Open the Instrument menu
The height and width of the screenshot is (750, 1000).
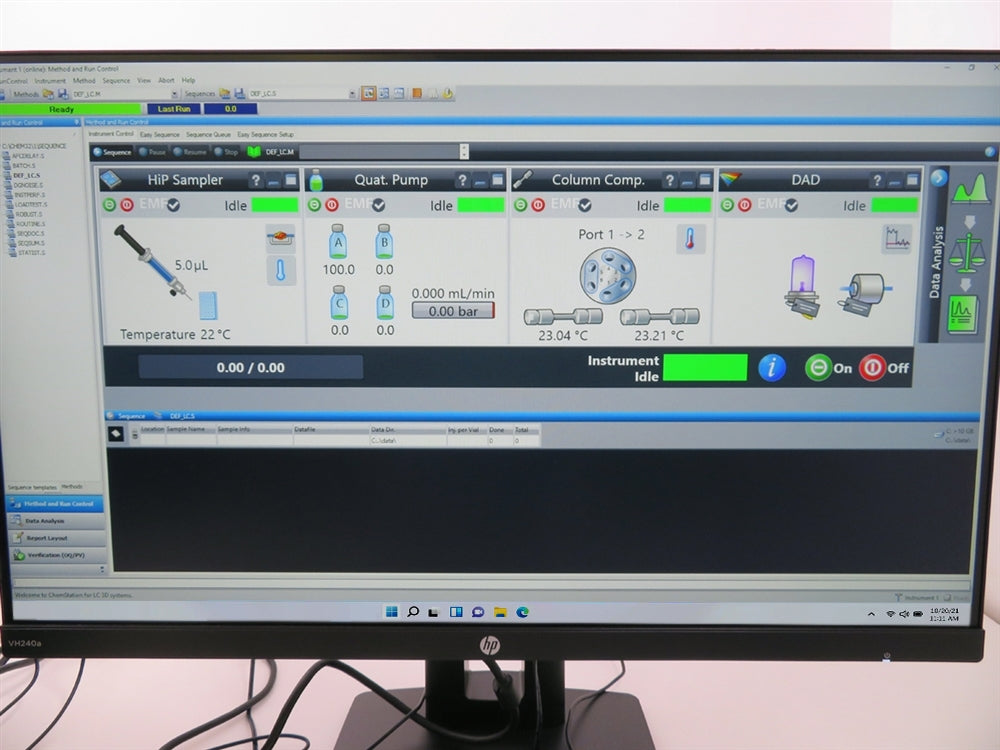[50, 81]
